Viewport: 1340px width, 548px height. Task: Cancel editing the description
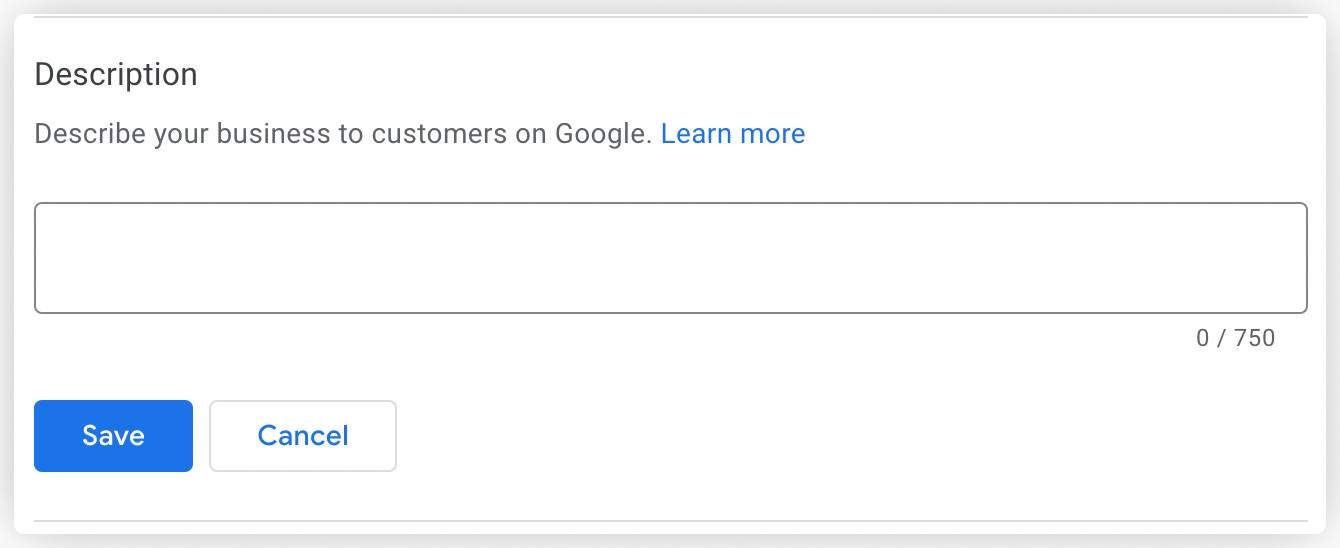302,436
